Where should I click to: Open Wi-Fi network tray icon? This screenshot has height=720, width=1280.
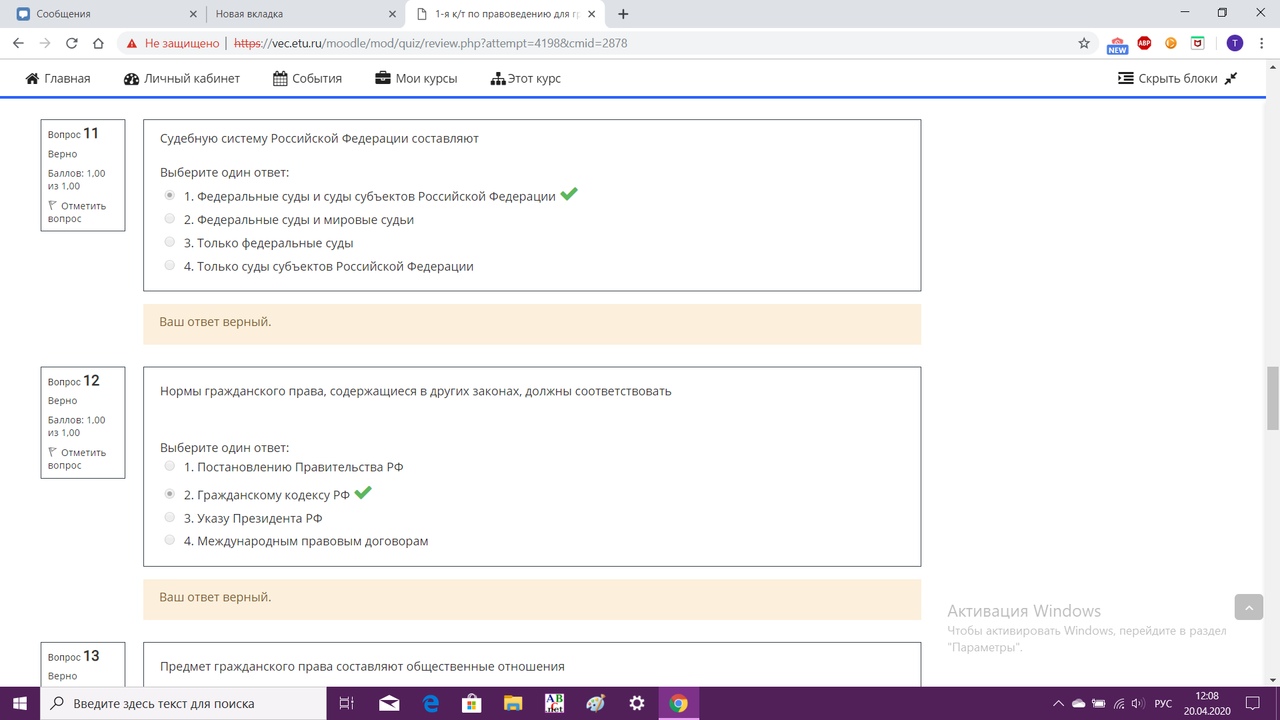tap(1119, 704)
